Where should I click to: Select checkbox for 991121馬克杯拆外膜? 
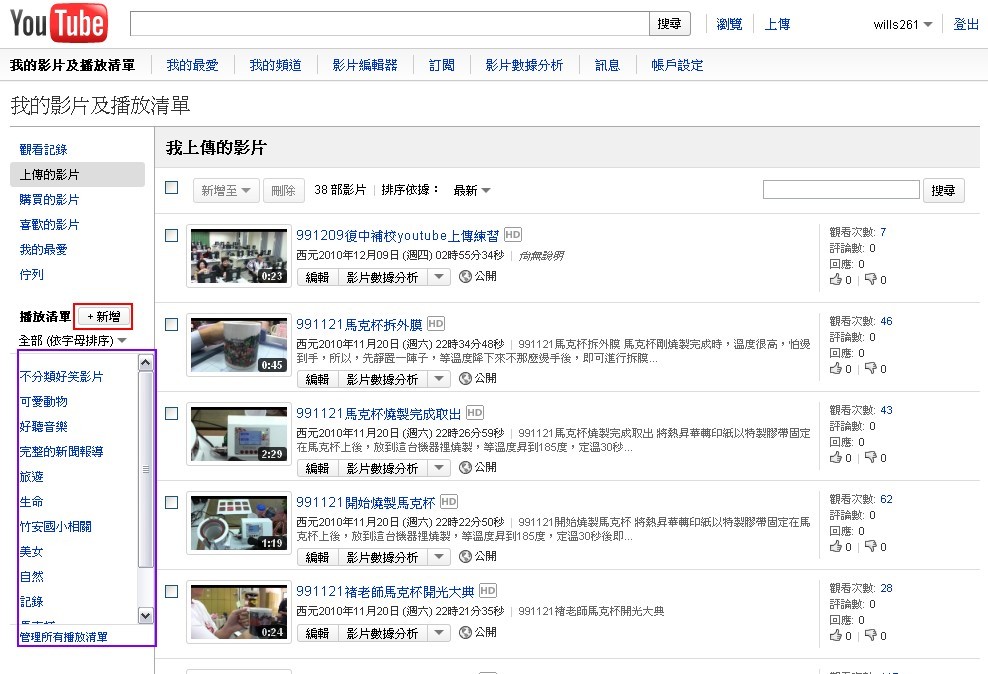click(x=171, y=324)
